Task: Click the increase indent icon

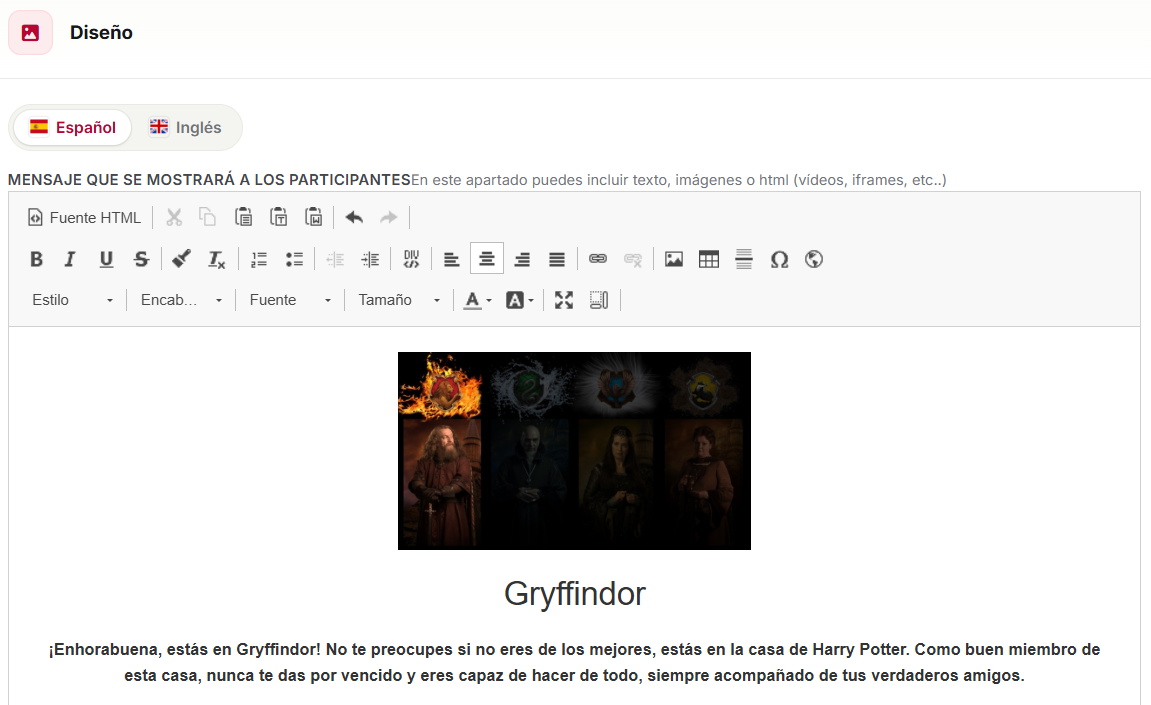Action: (x=371, y=259)
